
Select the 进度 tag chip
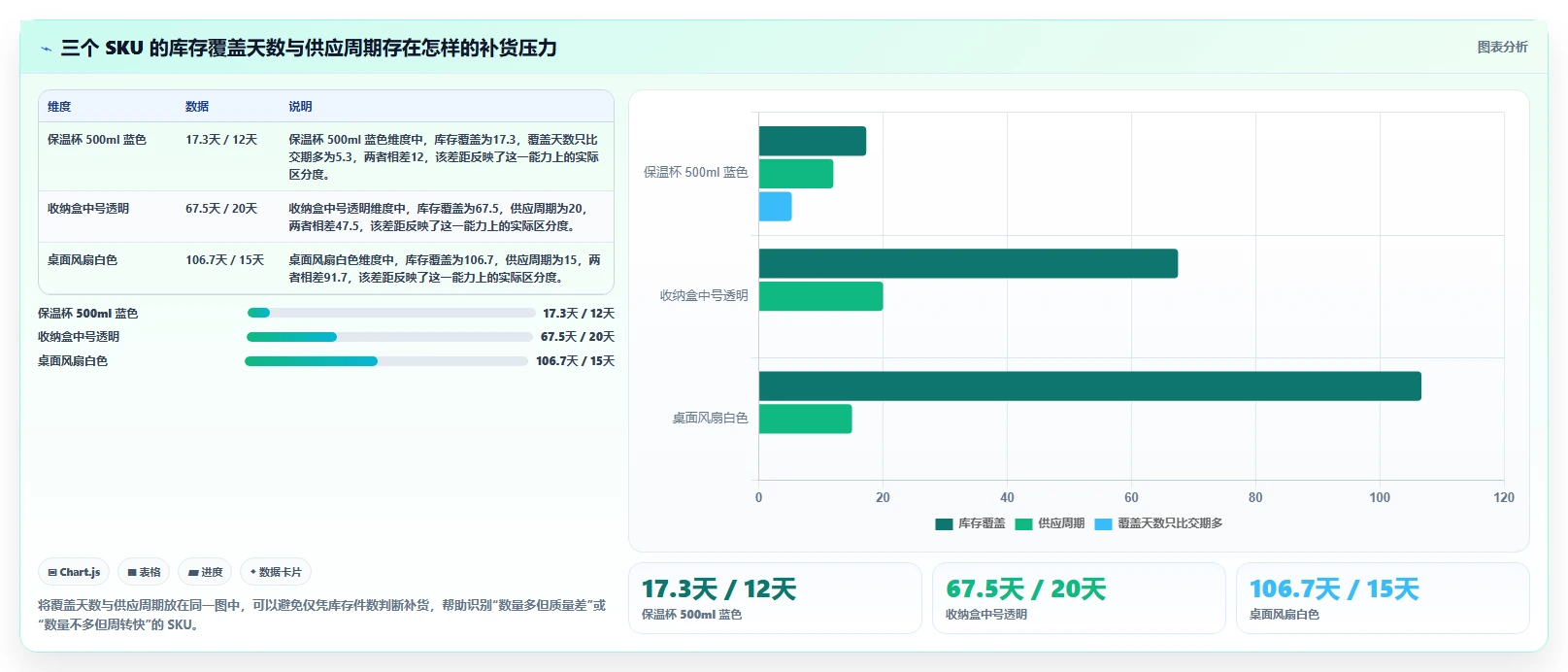pyautogui.click(x=205, y=572)
